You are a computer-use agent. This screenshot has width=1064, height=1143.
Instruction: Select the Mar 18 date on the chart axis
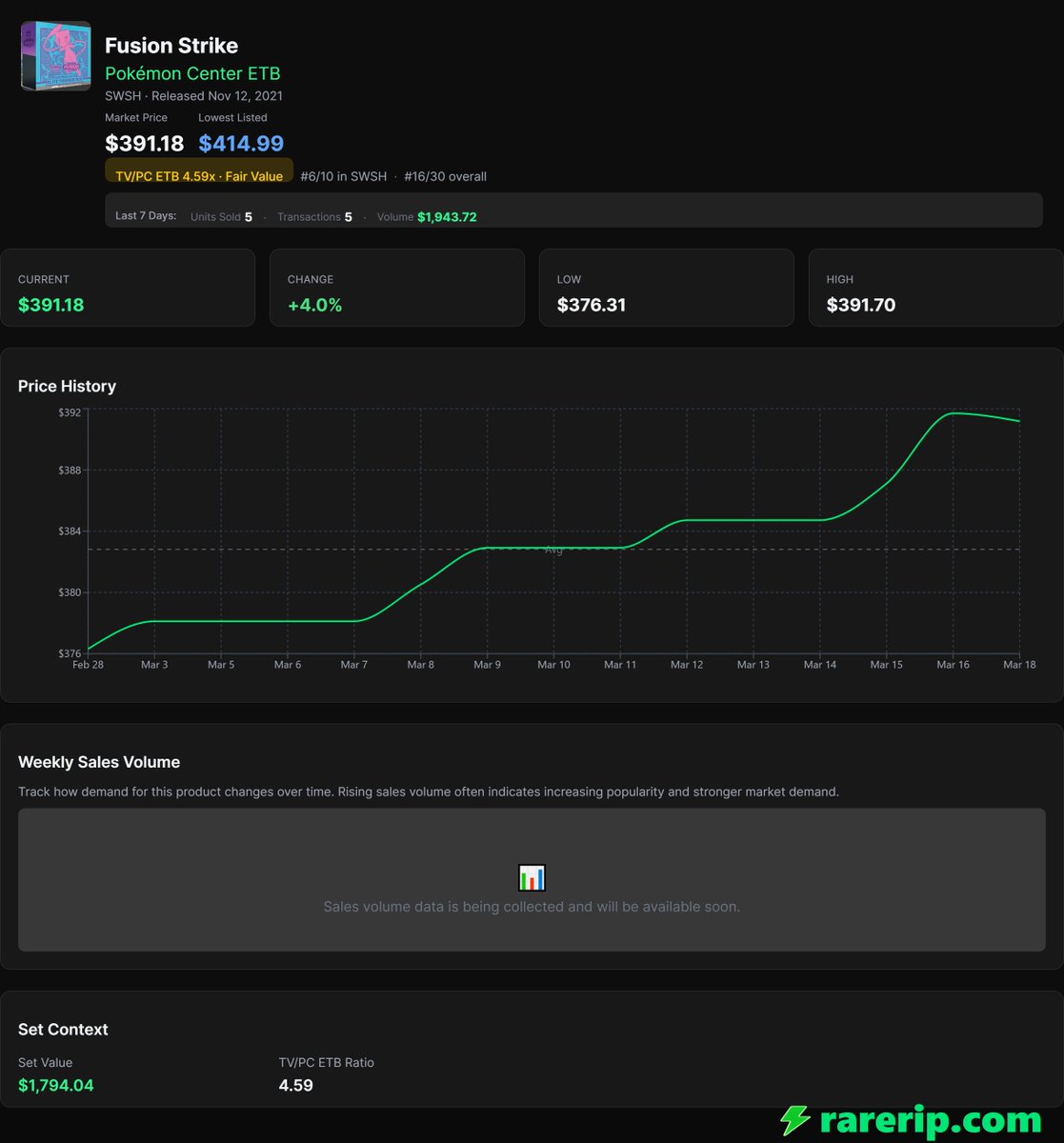tap(1019, 665)
